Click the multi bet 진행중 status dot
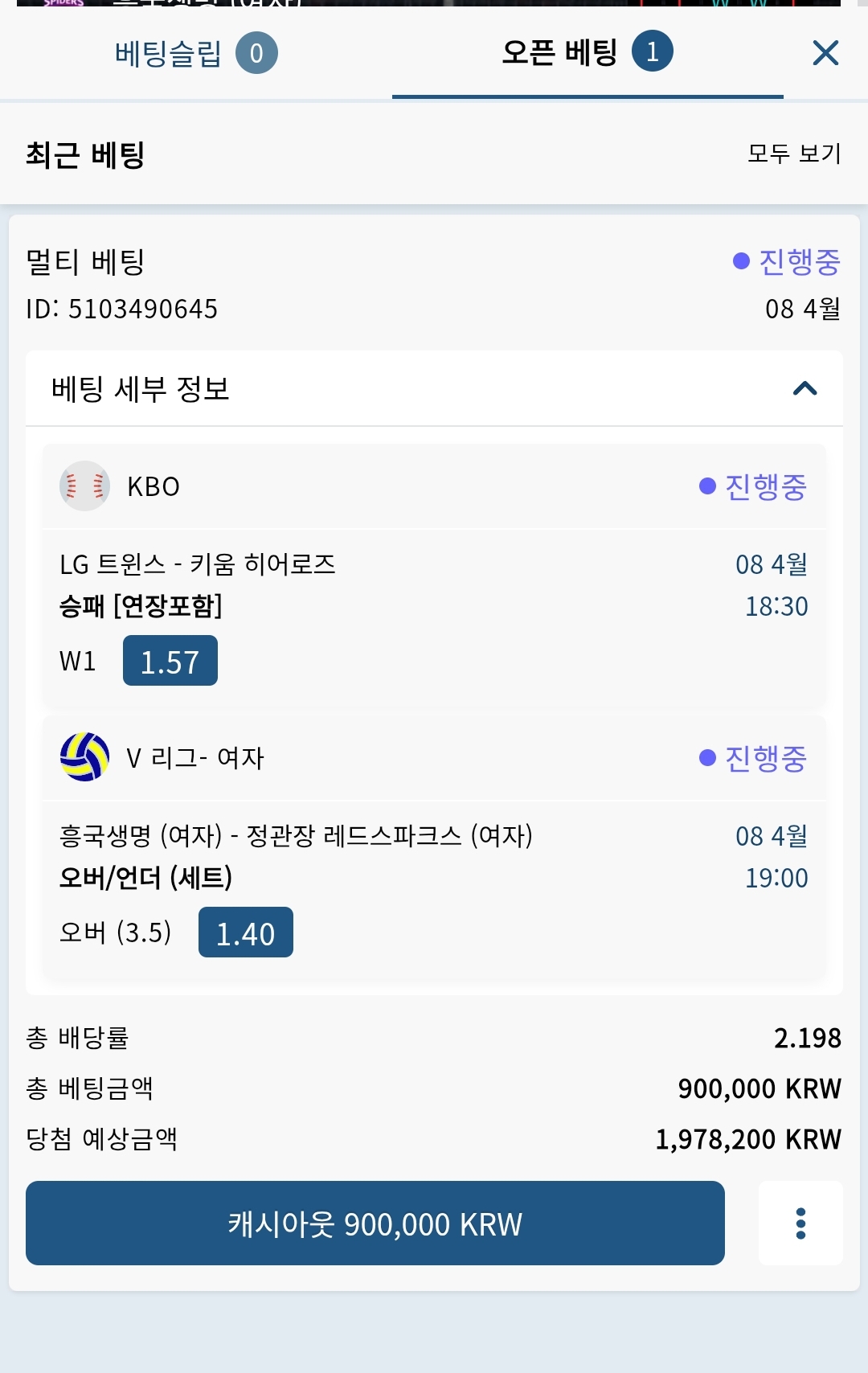Viewport: 868px width, 1373px height. [x=741, y=261]
